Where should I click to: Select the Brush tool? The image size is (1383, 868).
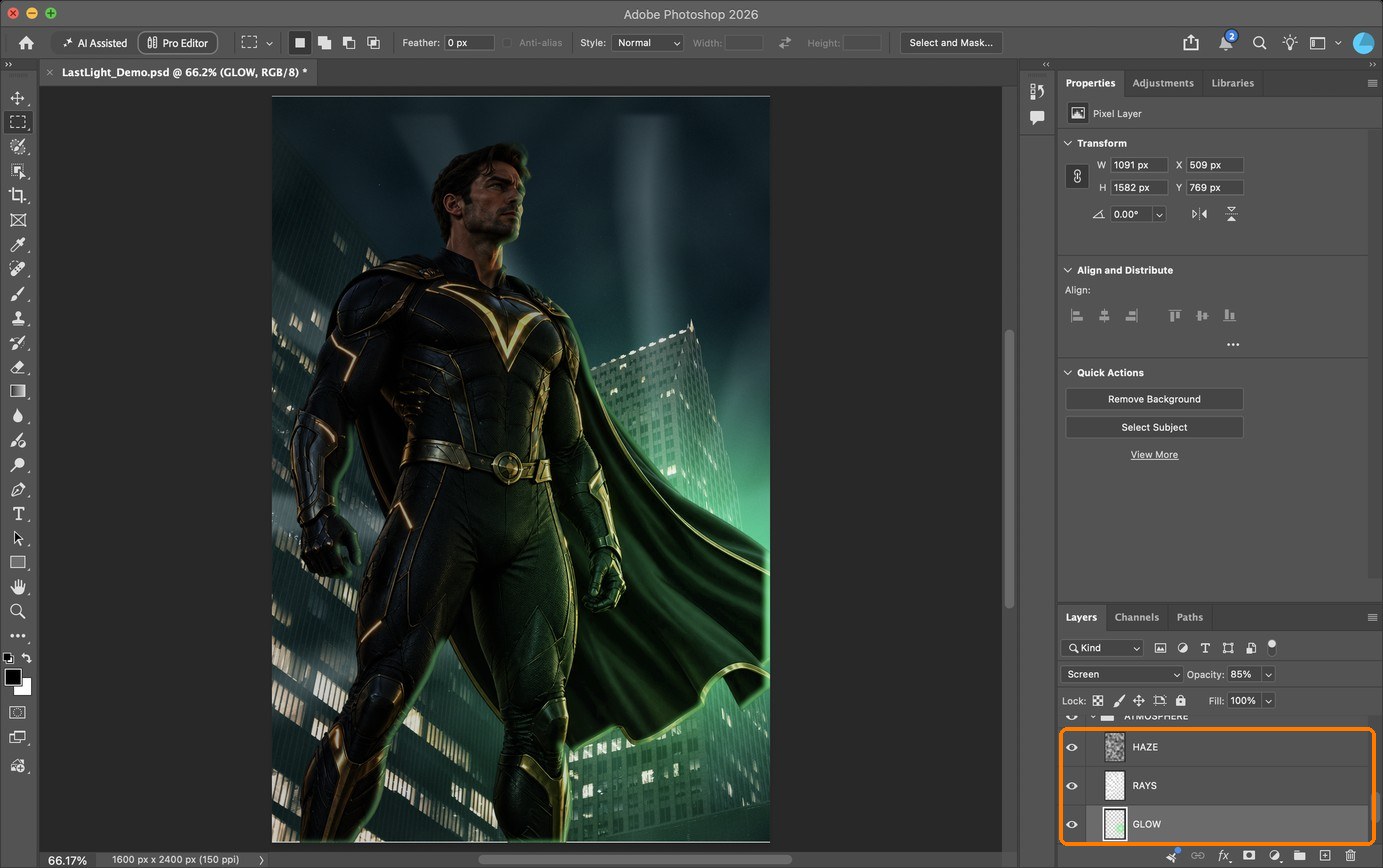(x=18, y=294)
